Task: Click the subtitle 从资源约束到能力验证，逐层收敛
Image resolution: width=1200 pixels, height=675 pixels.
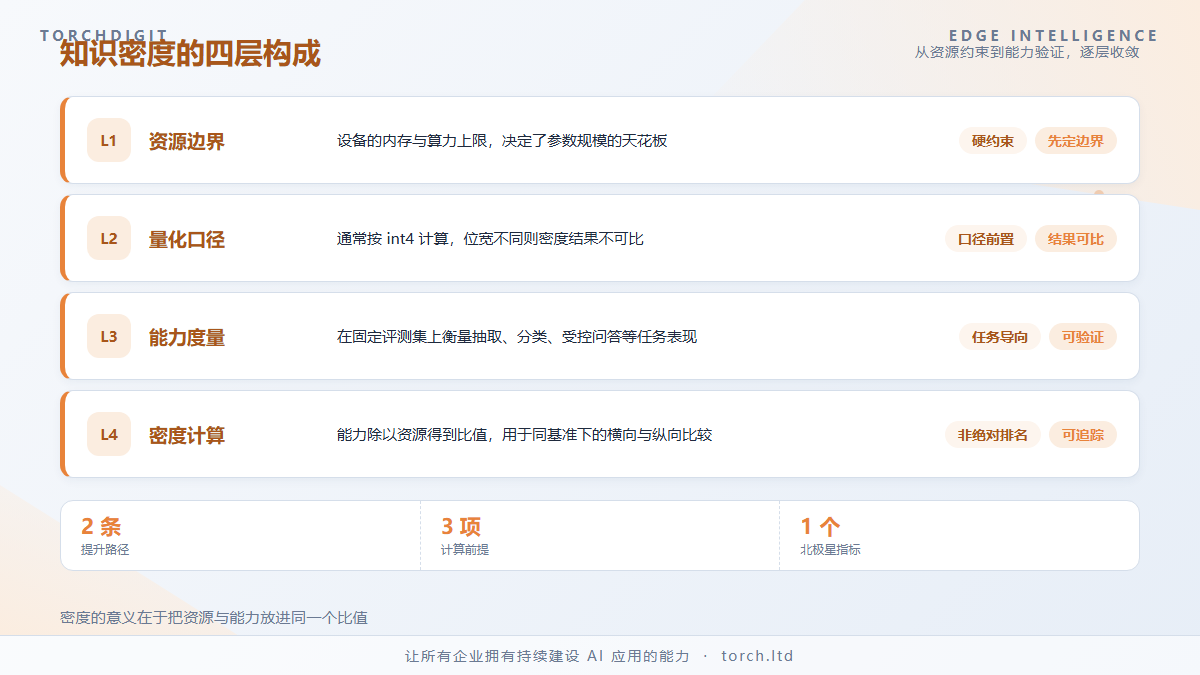Action: pos(1027,52)
